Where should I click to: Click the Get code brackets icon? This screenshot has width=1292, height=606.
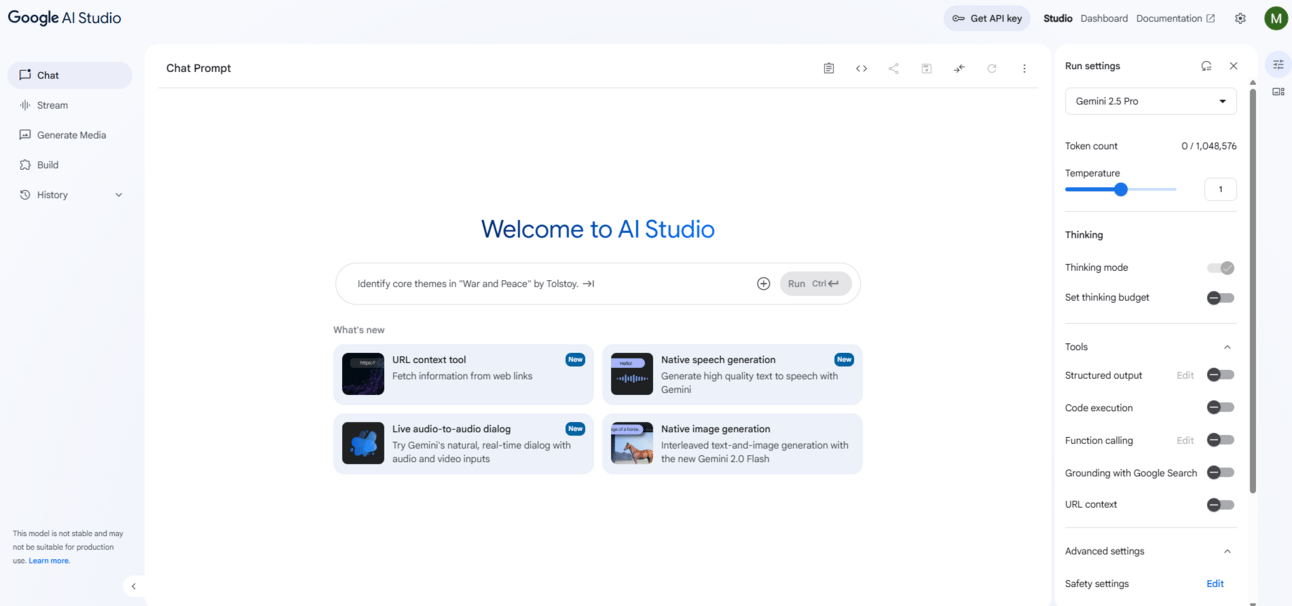(861, 68)
